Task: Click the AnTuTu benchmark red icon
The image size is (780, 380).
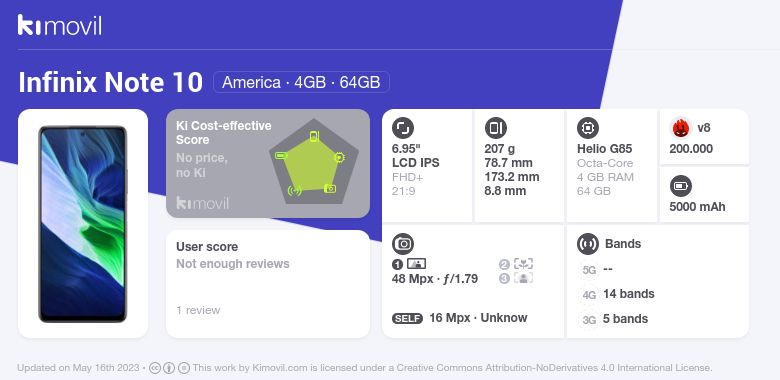Action: (681, 128)
